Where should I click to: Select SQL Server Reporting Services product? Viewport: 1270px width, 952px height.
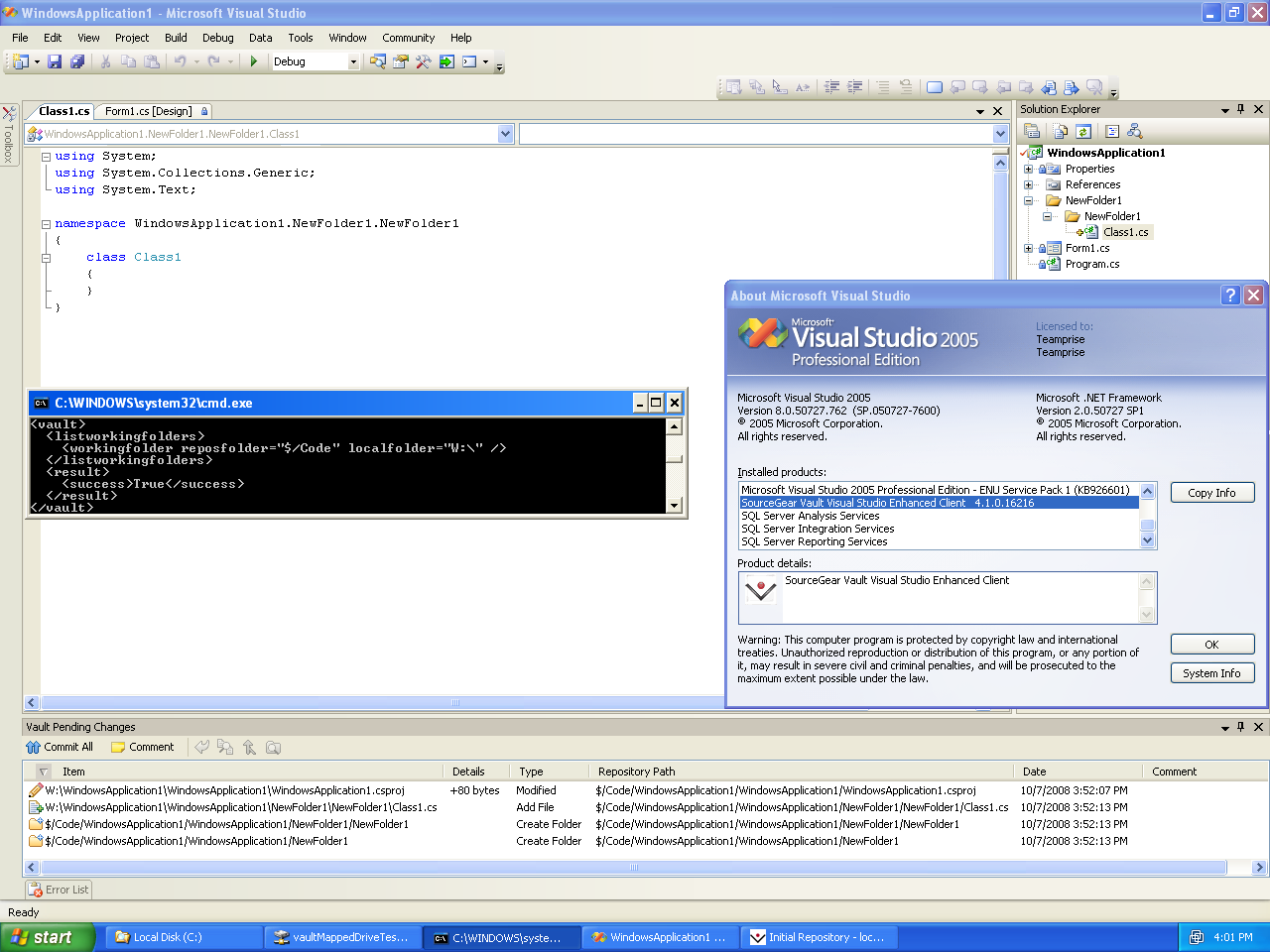point(815,541)
